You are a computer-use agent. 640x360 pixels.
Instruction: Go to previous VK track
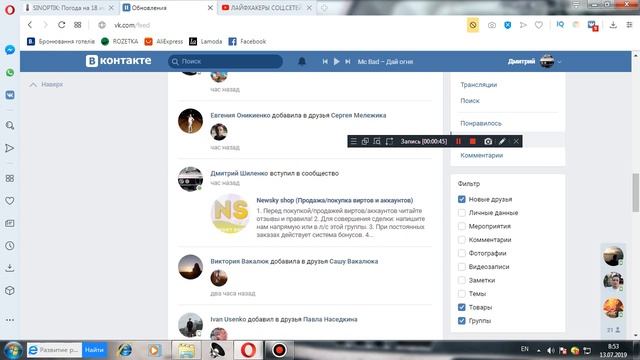pyautogui.click(x=325, y=62)
